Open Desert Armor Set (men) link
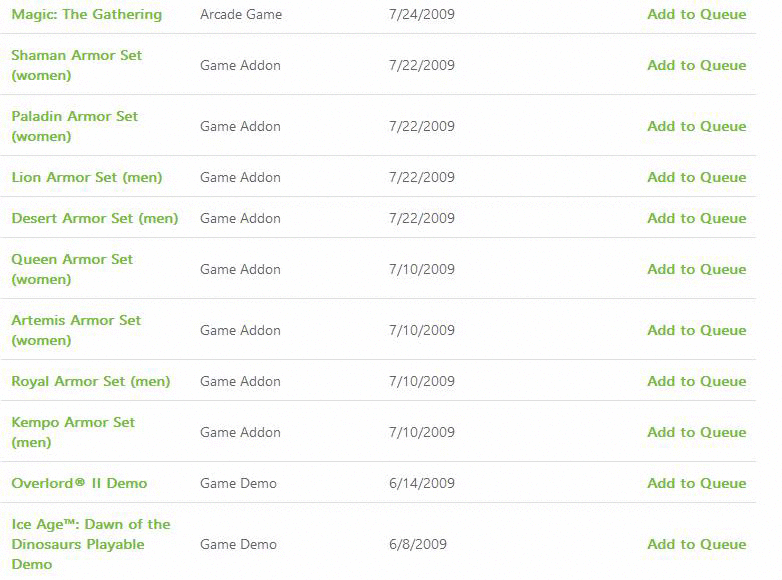The height and width of the screenshot is (580, 782). [95, 218]
